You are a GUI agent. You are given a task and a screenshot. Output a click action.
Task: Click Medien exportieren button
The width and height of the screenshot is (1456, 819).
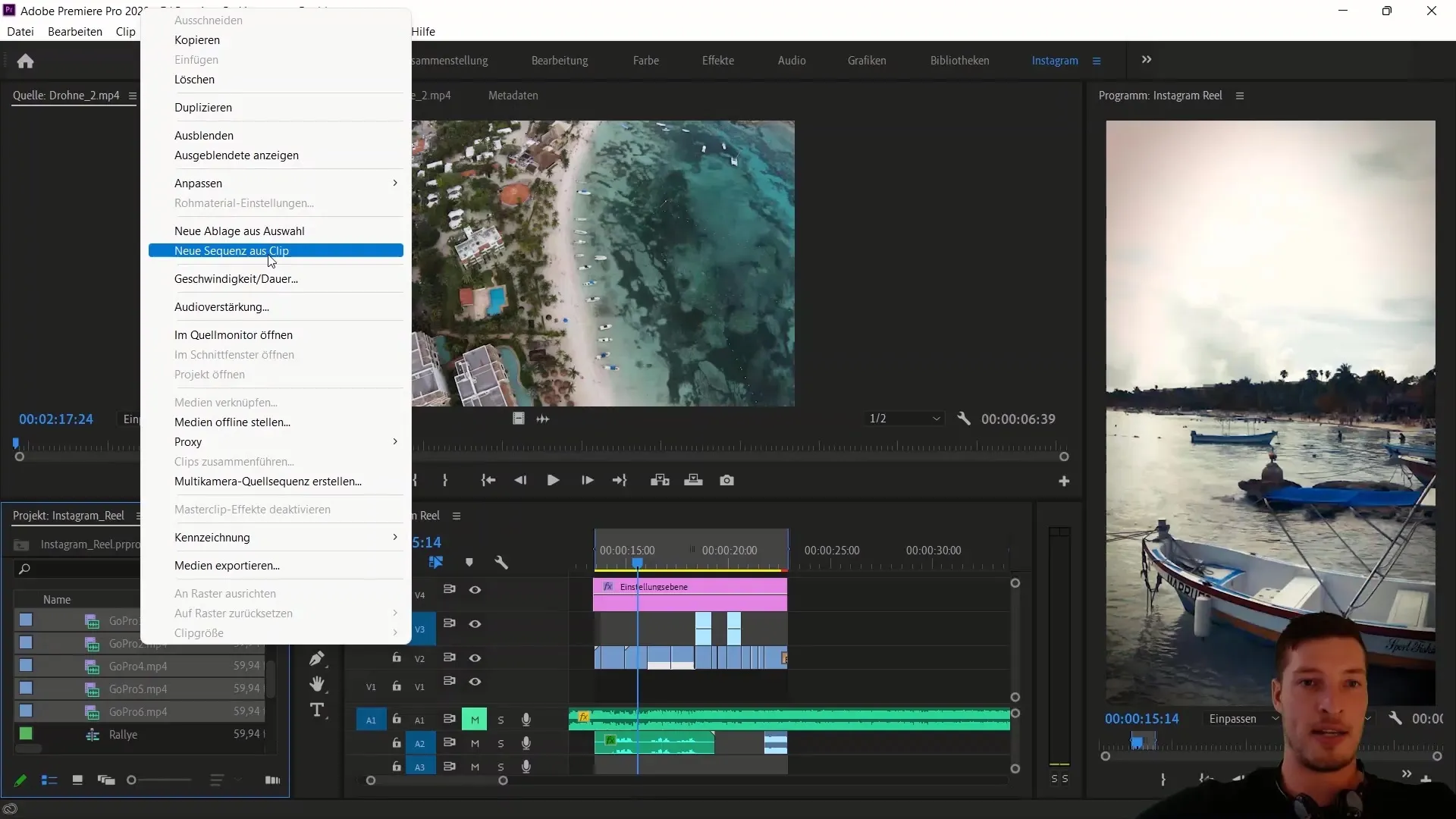coord(226,565)
